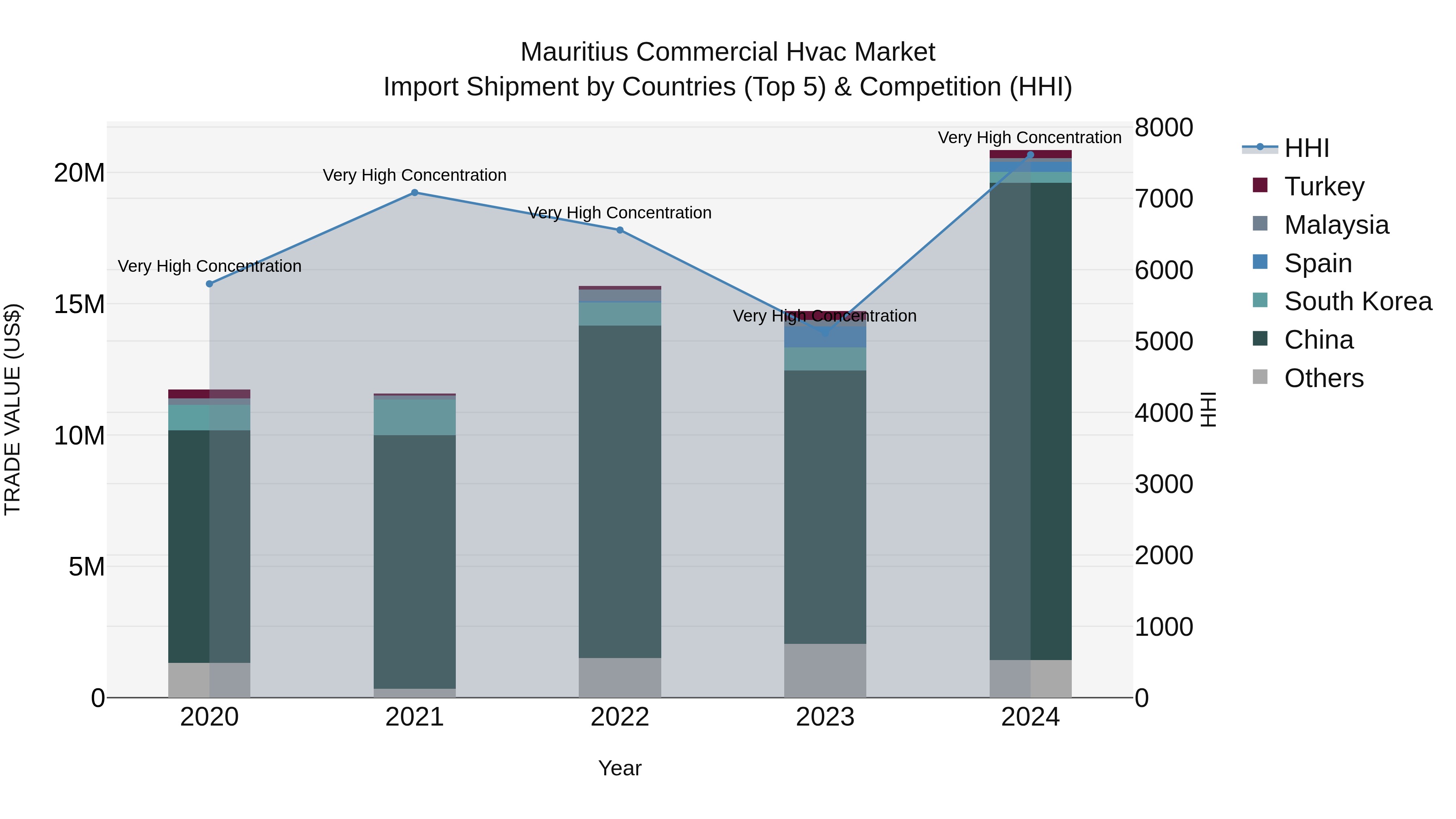
Task: Select the China bar segment for 2024
Action: tap(1031, 422)
